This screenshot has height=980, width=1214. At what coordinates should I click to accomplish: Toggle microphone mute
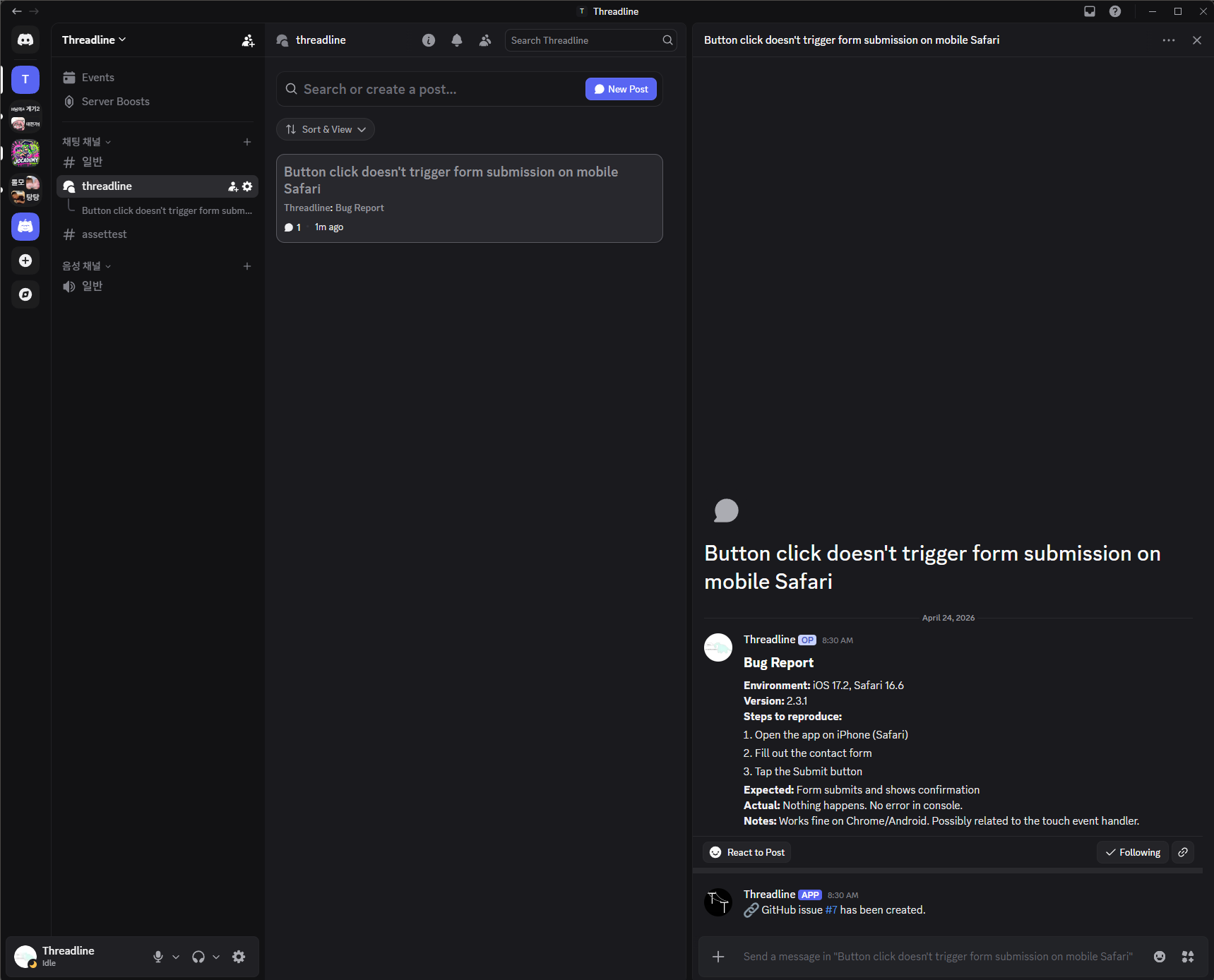[x=158, y=957]
